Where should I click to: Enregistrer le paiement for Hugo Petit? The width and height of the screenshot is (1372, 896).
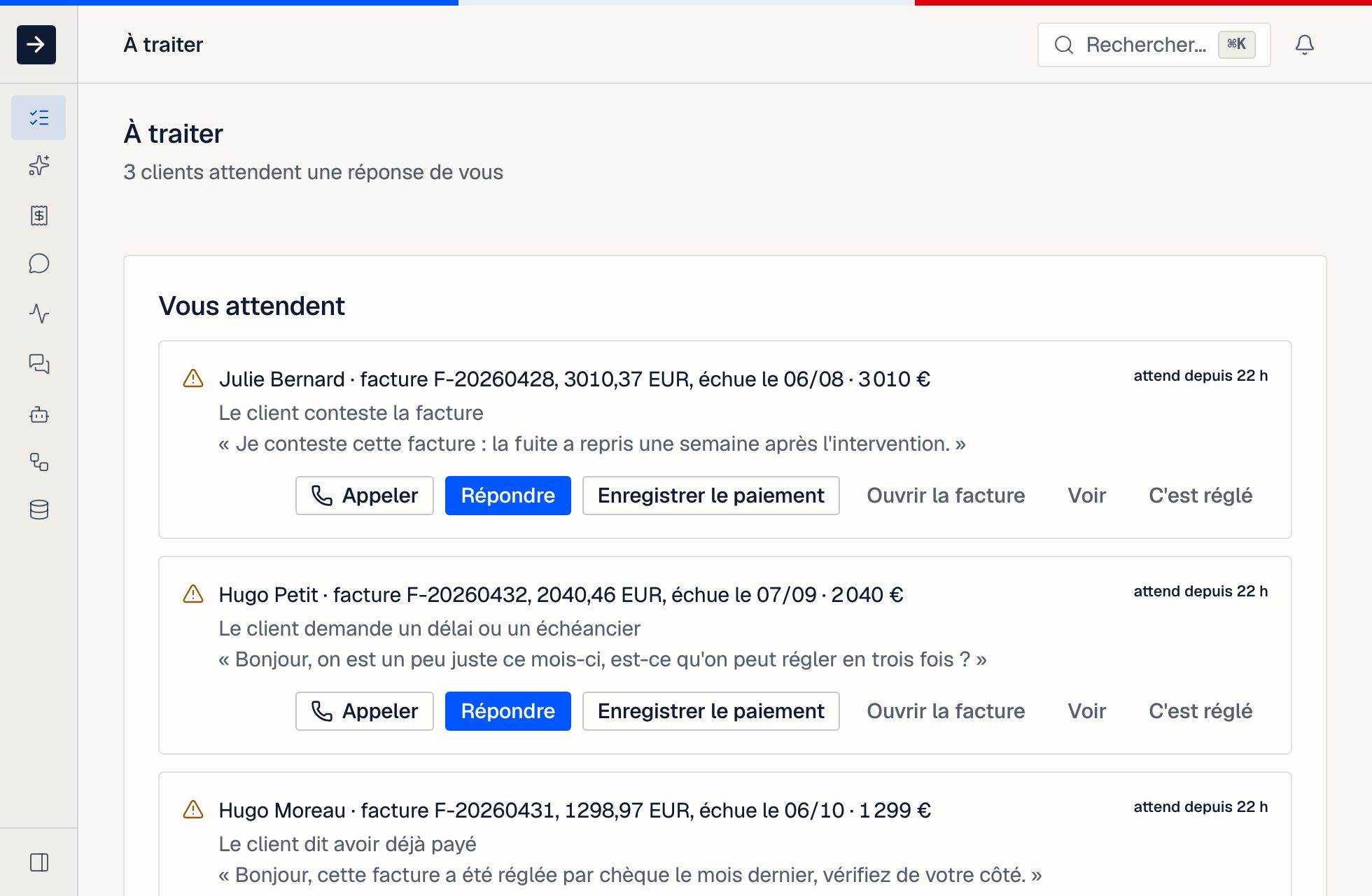tap(711, 711)
